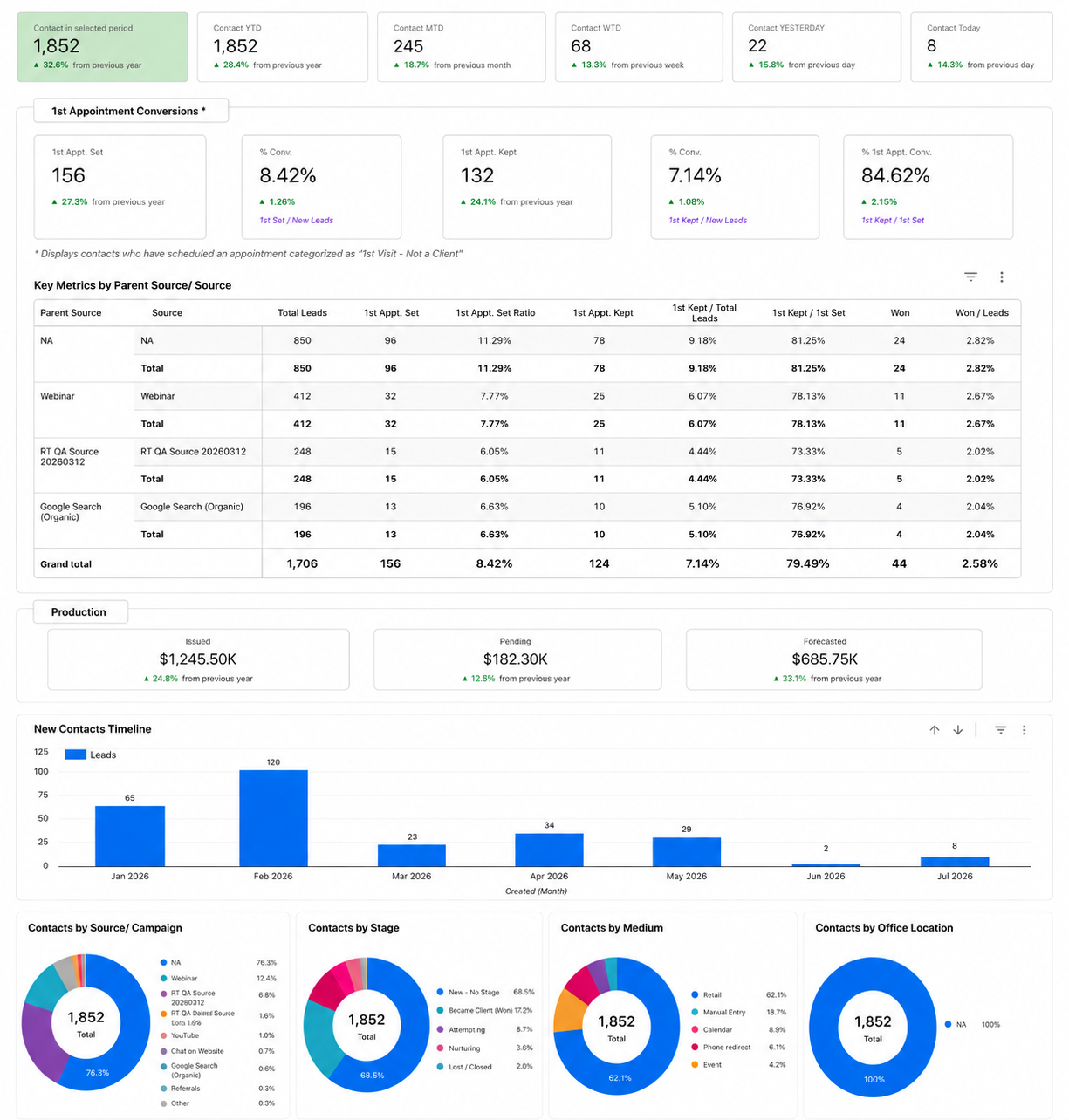Select the Contact YTD scorecard
Screen dimensions: 1069x1120
click(x=282, y=47)
